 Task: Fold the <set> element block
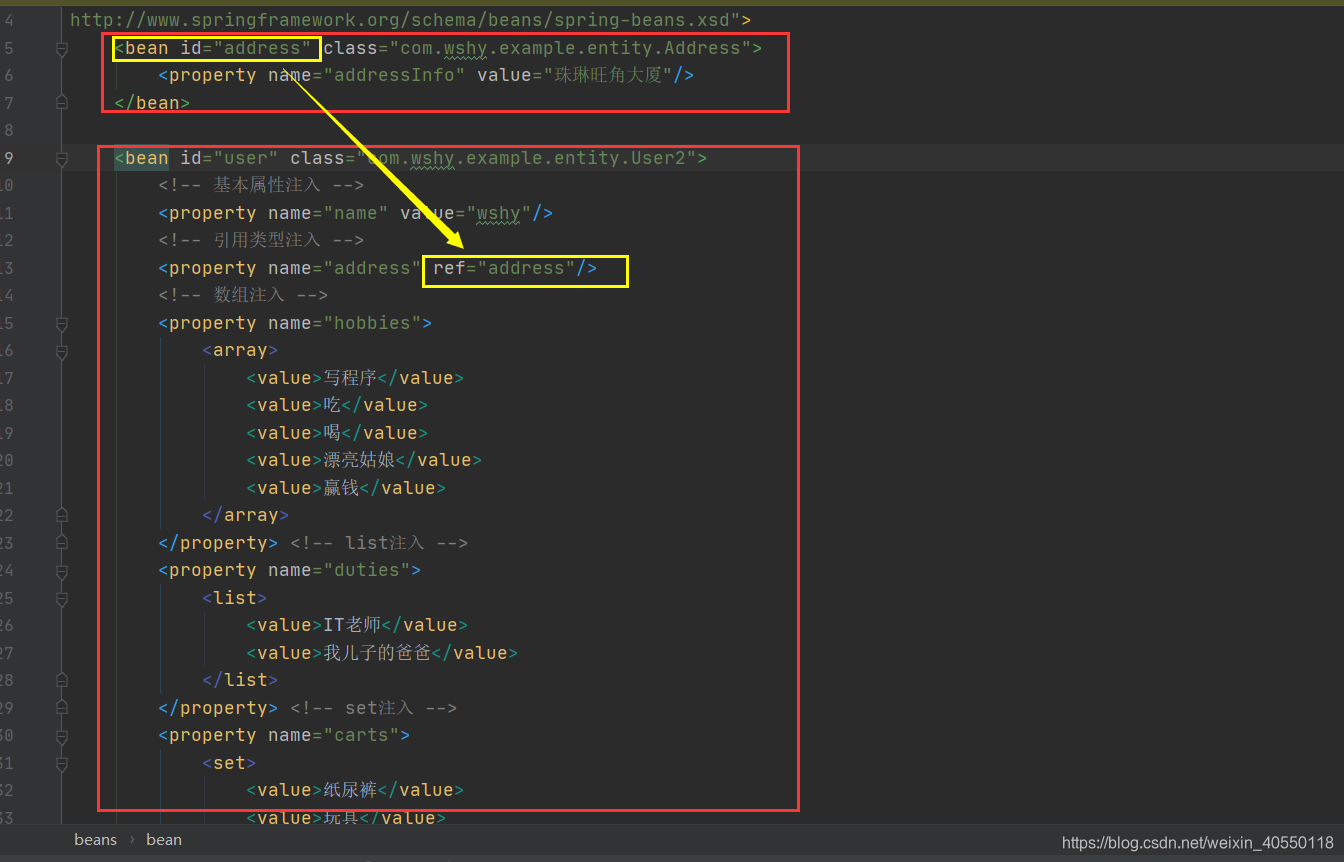[x=62, y=763]
